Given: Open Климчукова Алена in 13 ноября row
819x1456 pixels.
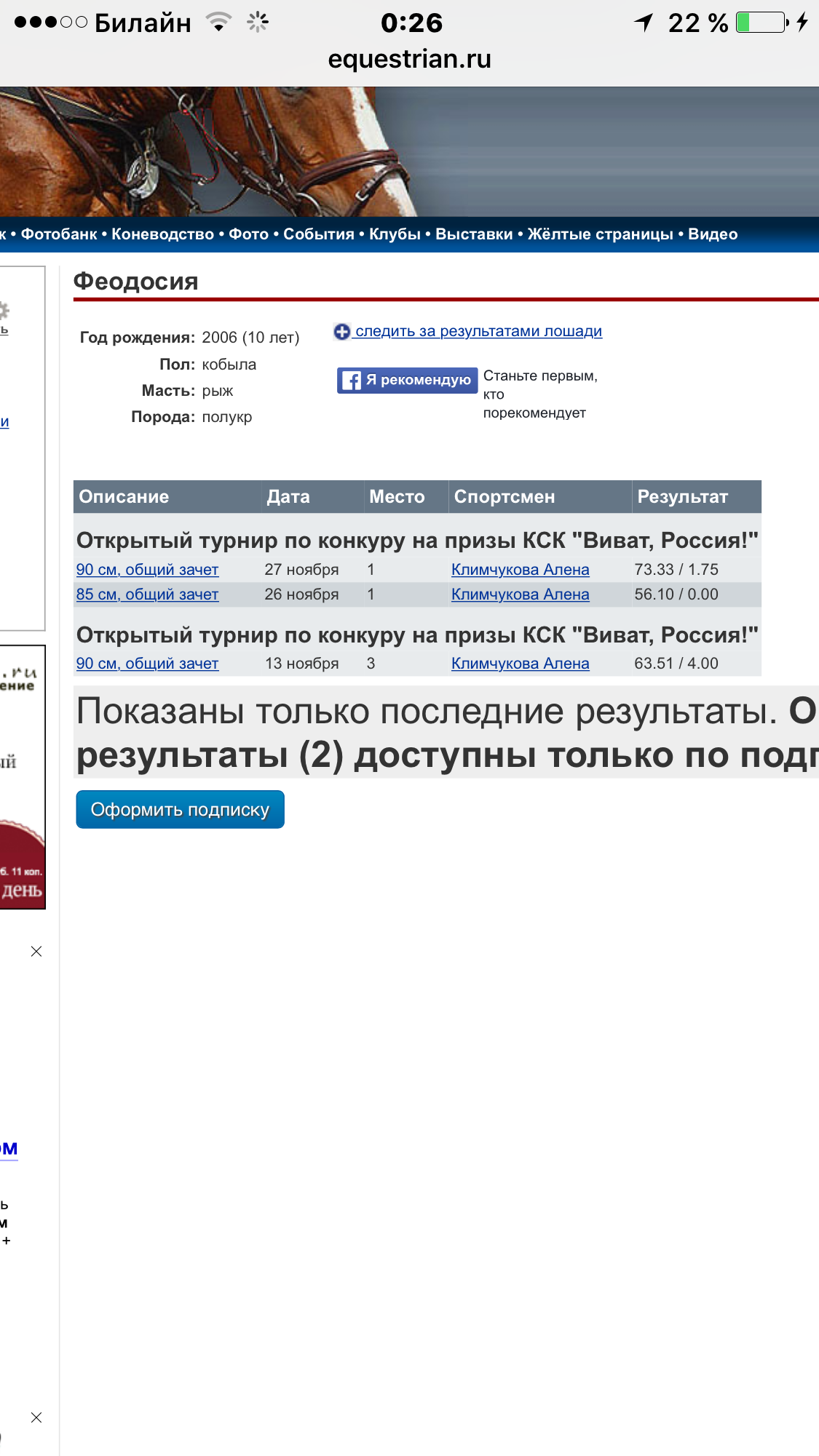Looking at the screenshot, I should [x=520, y=664].
